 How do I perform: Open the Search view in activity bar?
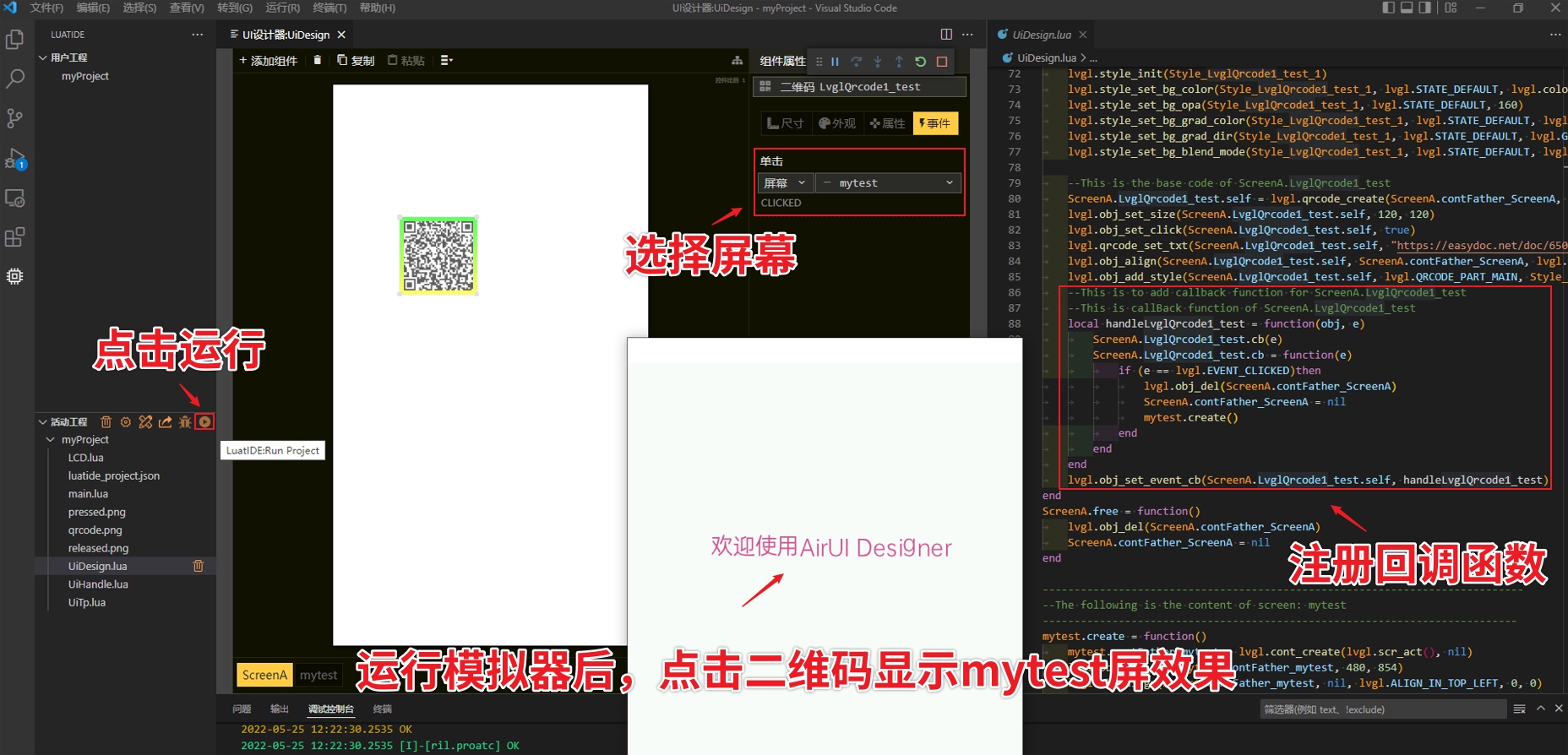pyautogui.click(x=15, y=79)
